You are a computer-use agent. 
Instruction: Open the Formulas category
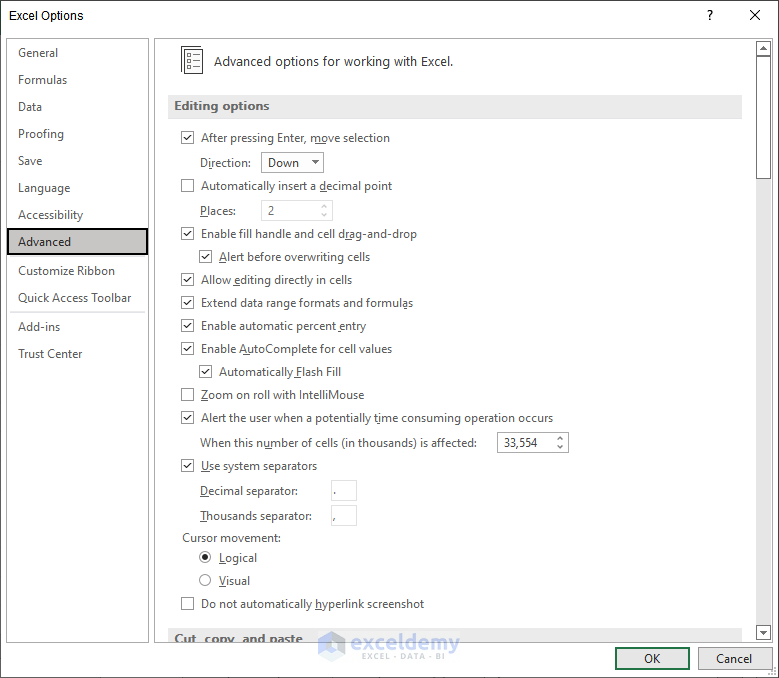tap(43, 79)
